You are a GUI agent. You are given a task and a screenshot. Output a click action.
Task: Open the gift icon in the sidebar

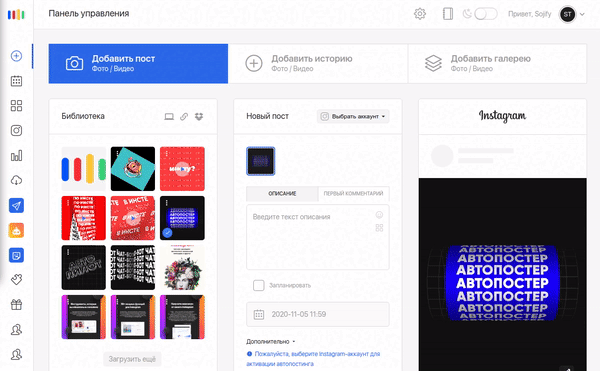coord(16,305)
